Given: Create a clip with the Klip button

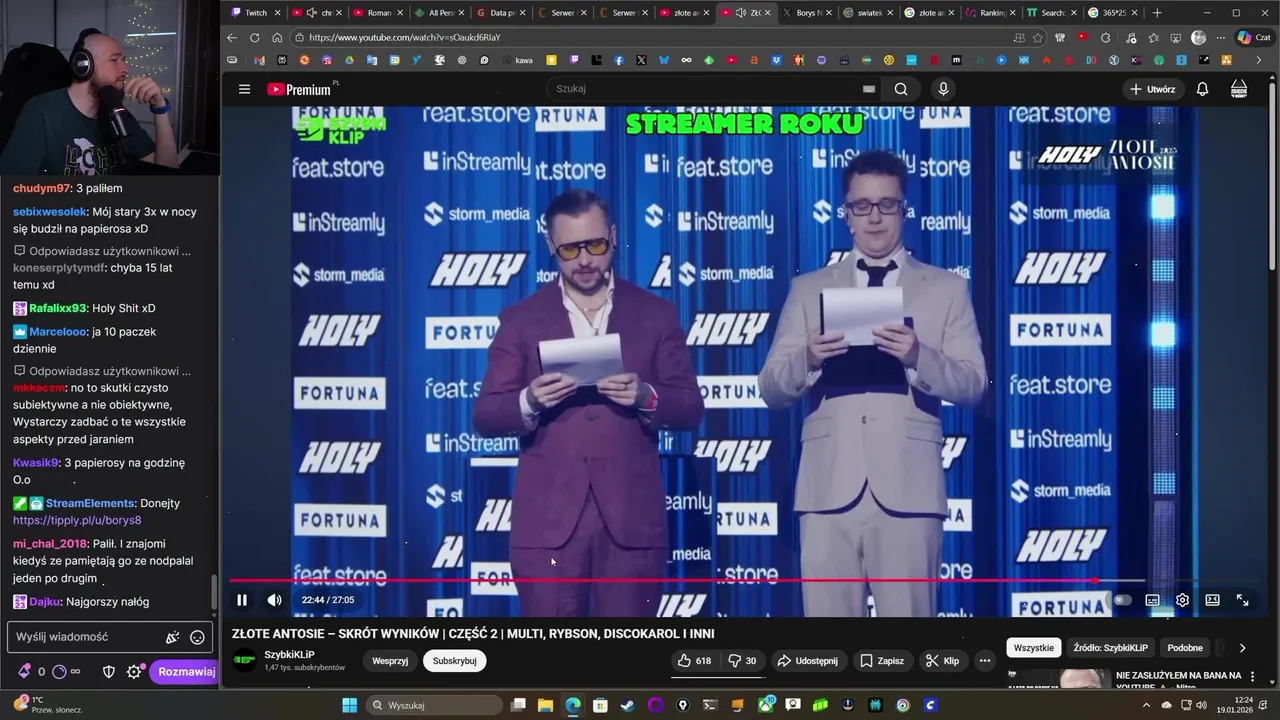Looking at the screenshot, I should coord(942,661).
